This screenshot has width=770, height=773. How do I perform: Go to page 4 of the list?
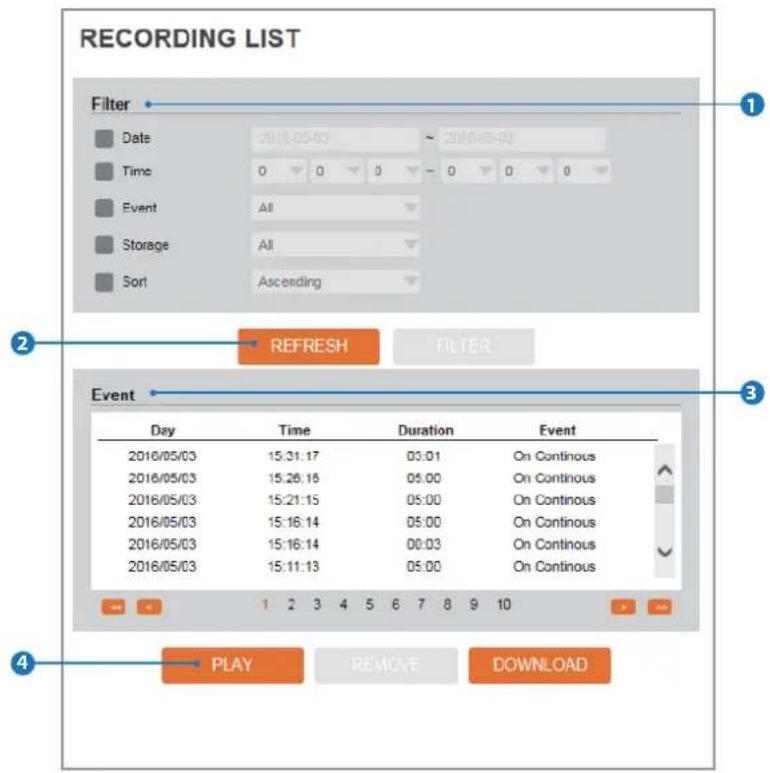[344, 604]
